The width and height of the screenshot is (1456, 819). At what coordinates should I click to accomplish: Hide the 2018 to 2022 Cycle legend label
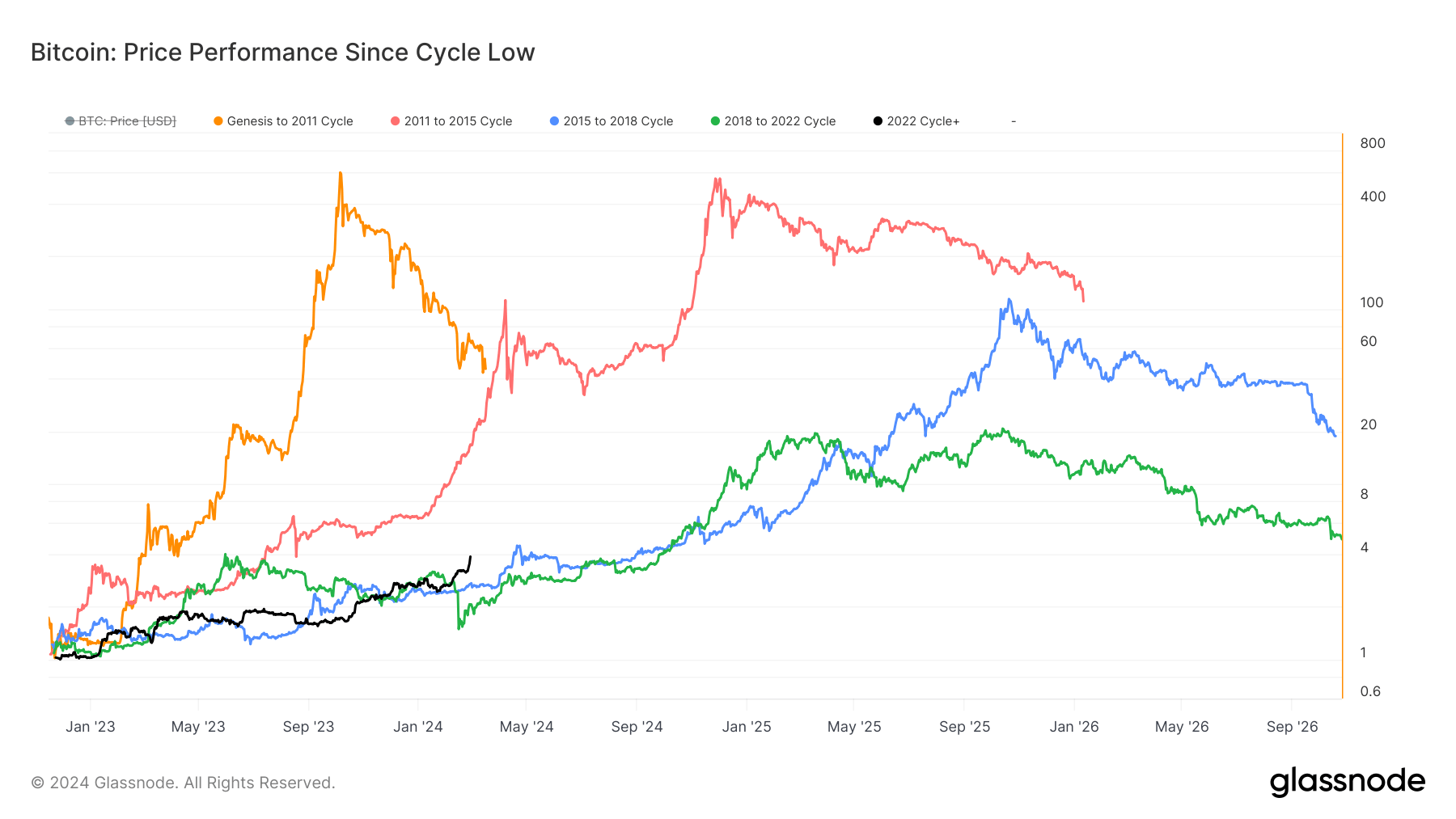click(780, 121)
